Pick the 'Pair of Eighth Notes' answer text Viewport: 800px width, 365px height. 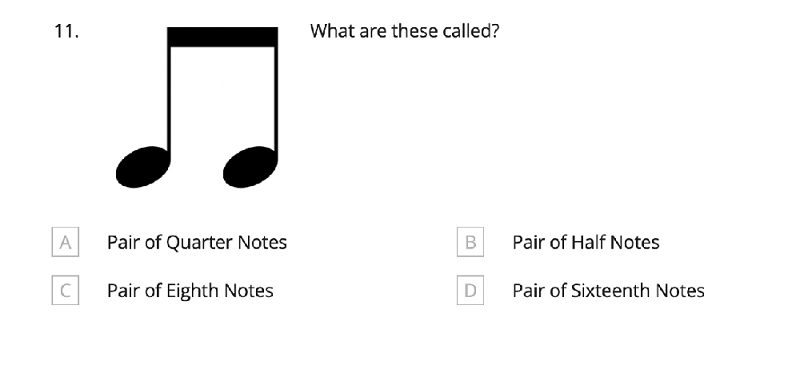(x=190, y=290)
